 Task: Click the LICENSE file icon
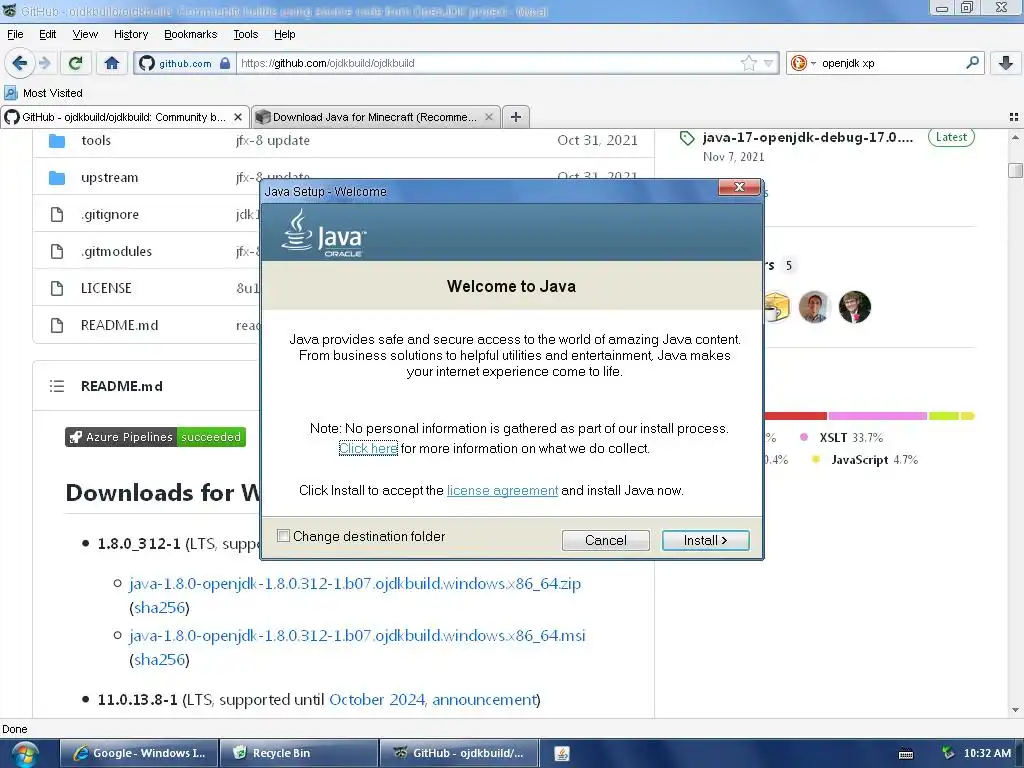[x=57, y=288]
